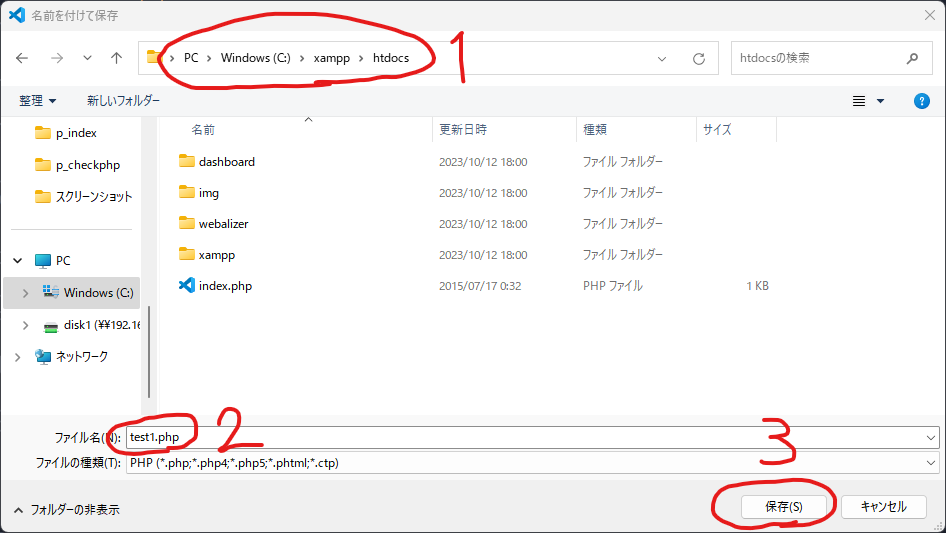946x533 pixels.
Task: Click the back navigation arrow
Action: pyautogui.click(x=23, y=58)
